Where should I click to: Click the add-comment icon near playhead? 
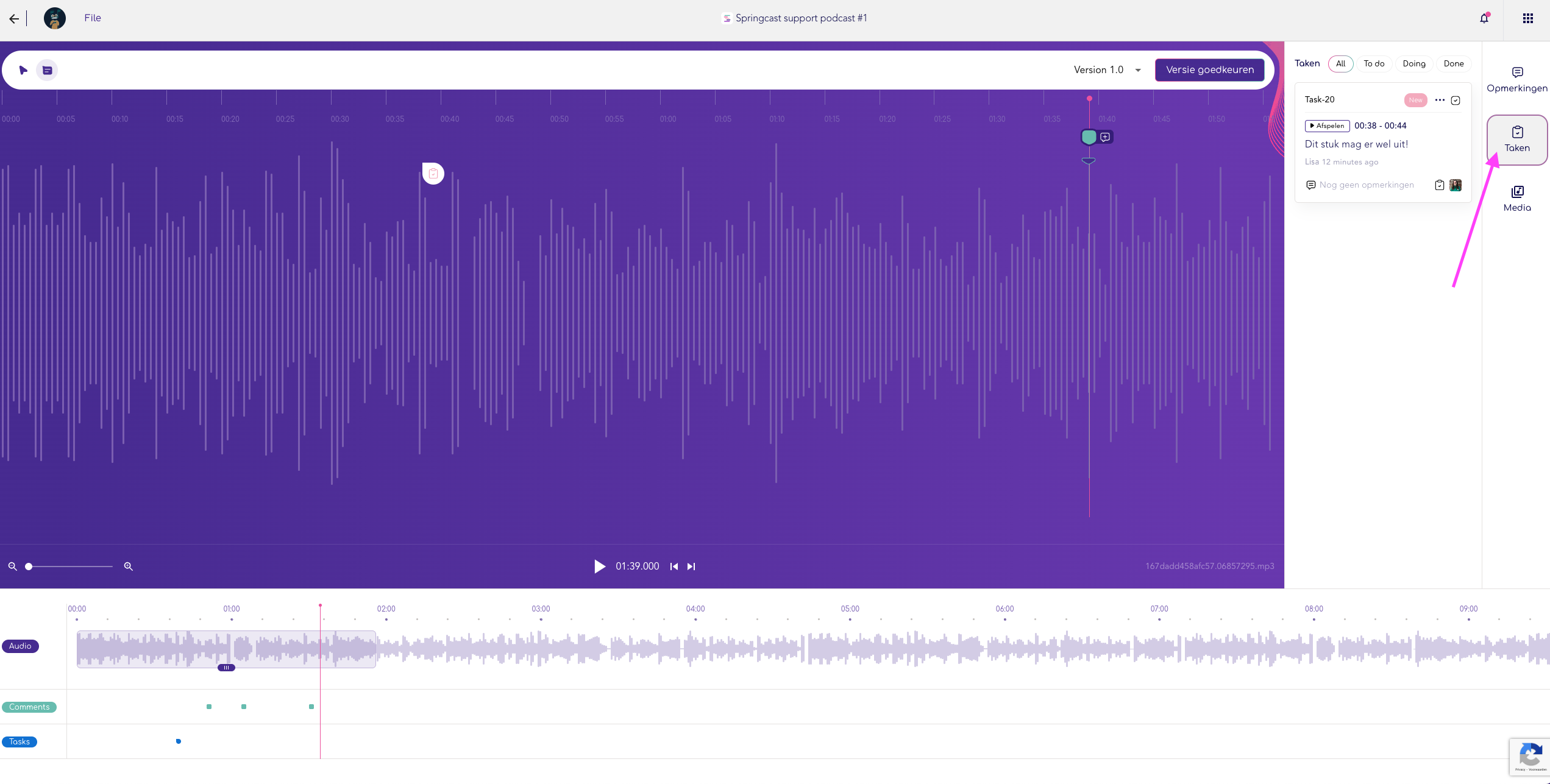click(1105, 137)
